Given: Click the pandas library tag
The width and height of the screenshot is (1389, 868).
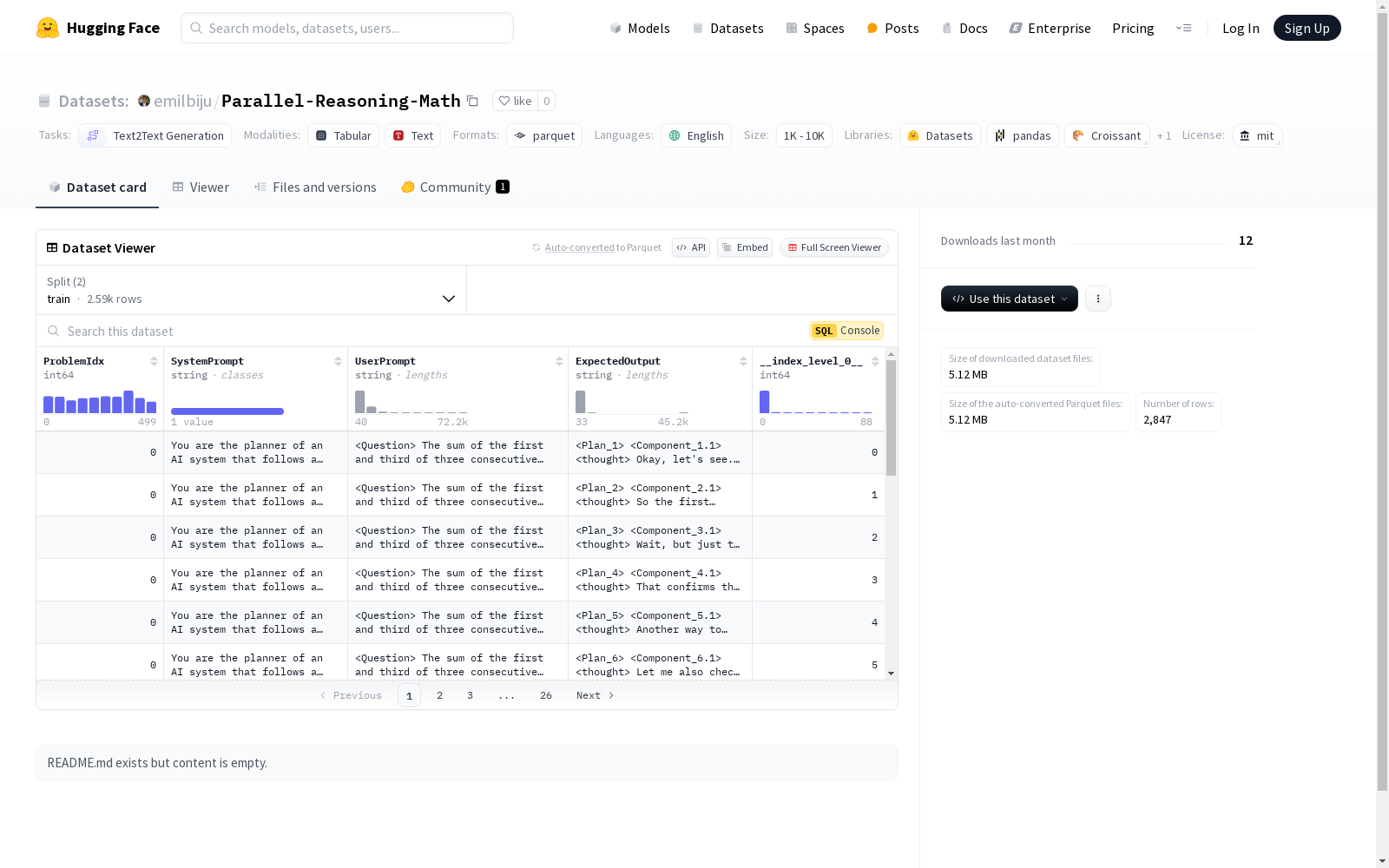Looking at the screenshot, I should tap(1023, 135).
